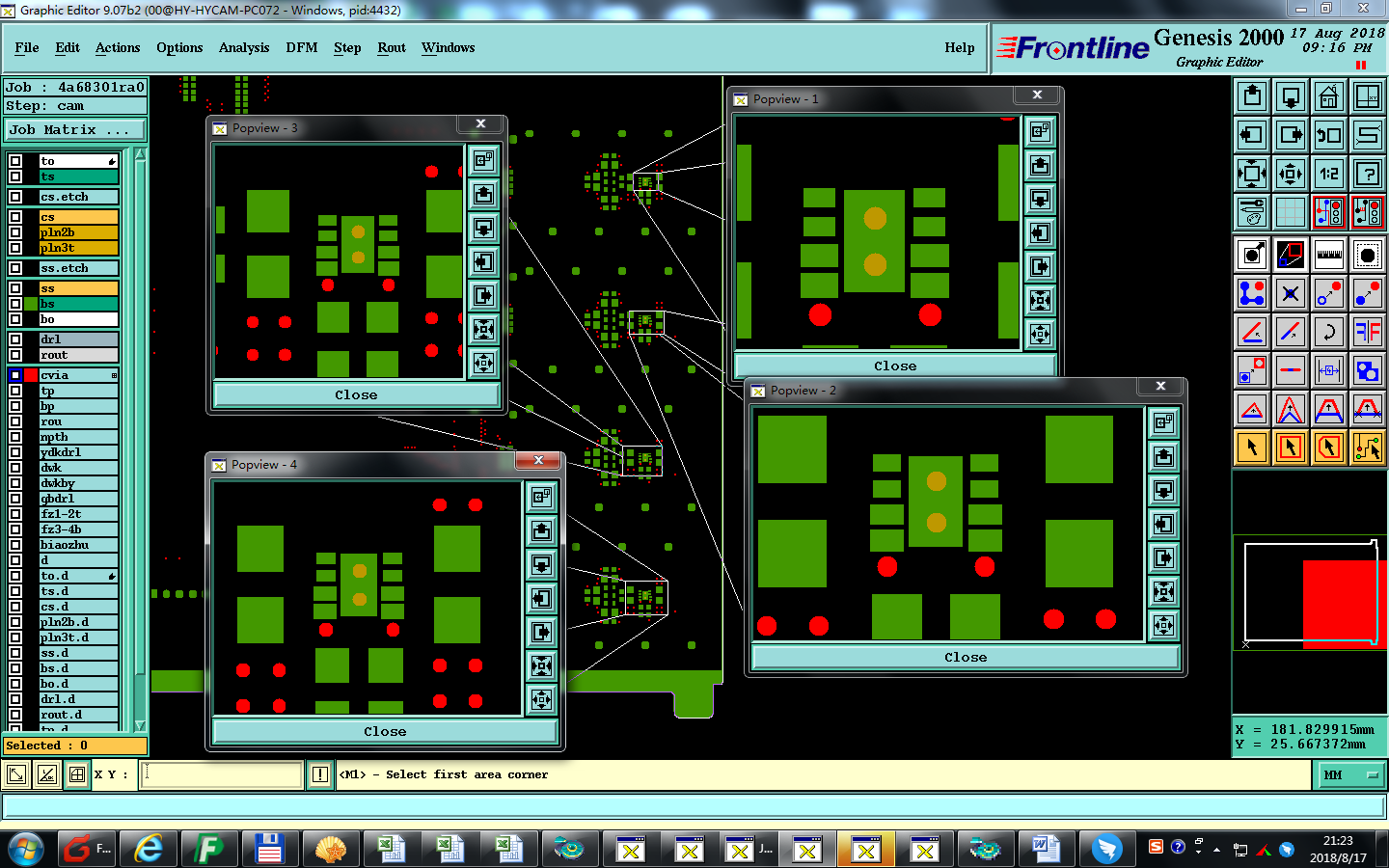Open the tools and palette options icon
Viewport: 1389px width, 868px height.
click(1252, 212)
